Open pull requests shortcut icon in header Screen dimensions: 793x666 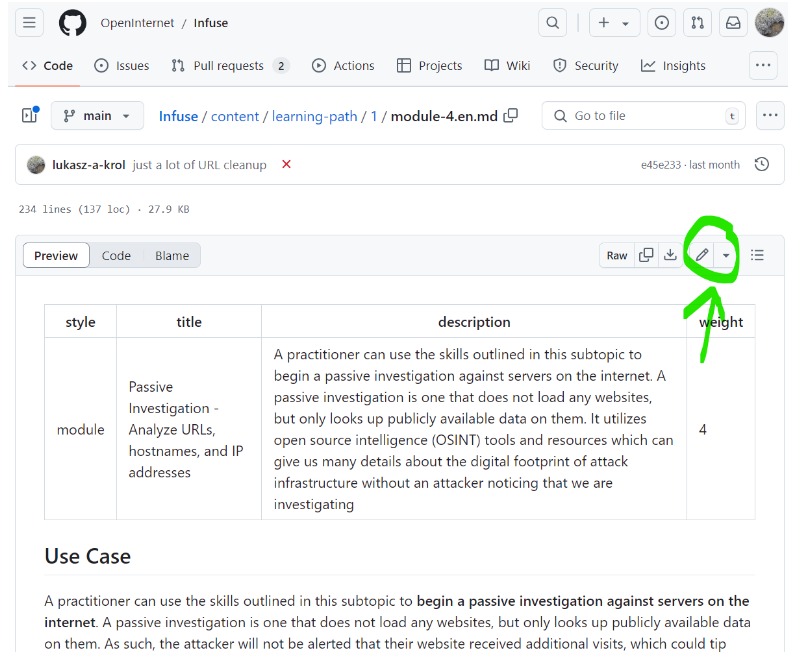point(697,23)
